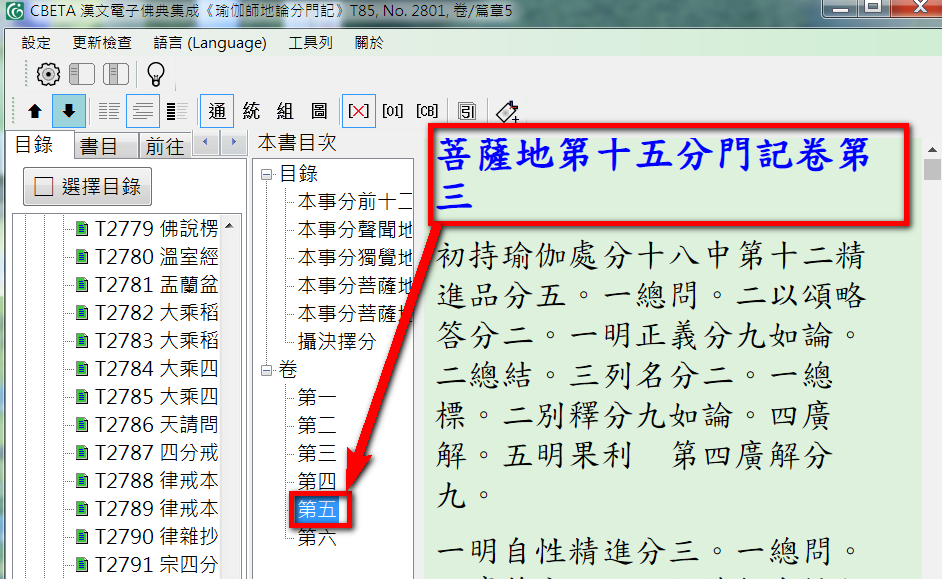This screenshot has height=579, width=942.
Task: Toggle the 圖 display mode button
Action: tap(319, 111)
